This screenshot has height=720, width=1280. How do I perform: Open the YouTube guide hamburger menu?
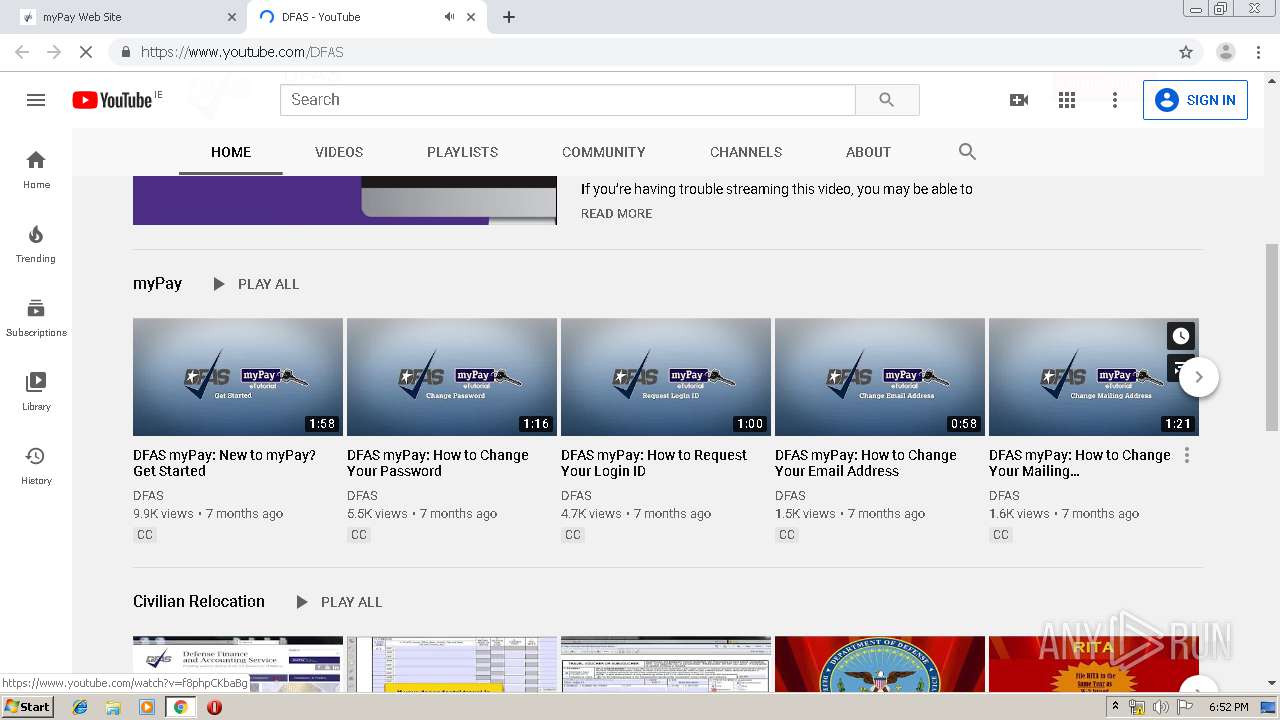[x=36, y=100]
